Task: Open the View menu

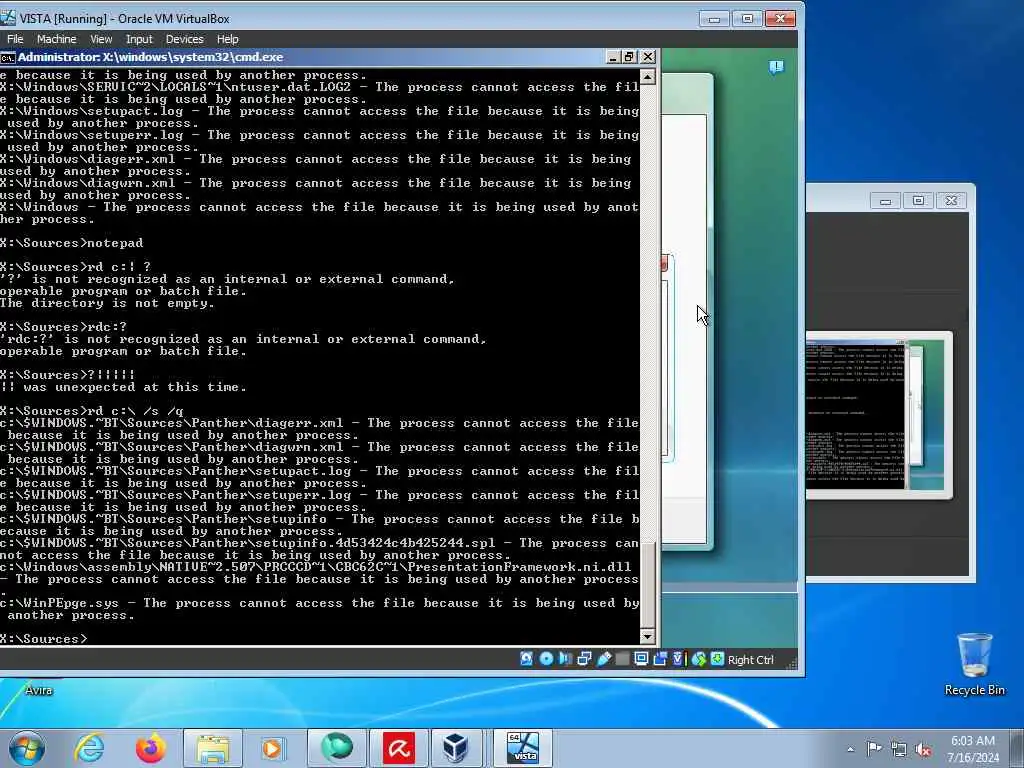Action: (x=101, y=39)
